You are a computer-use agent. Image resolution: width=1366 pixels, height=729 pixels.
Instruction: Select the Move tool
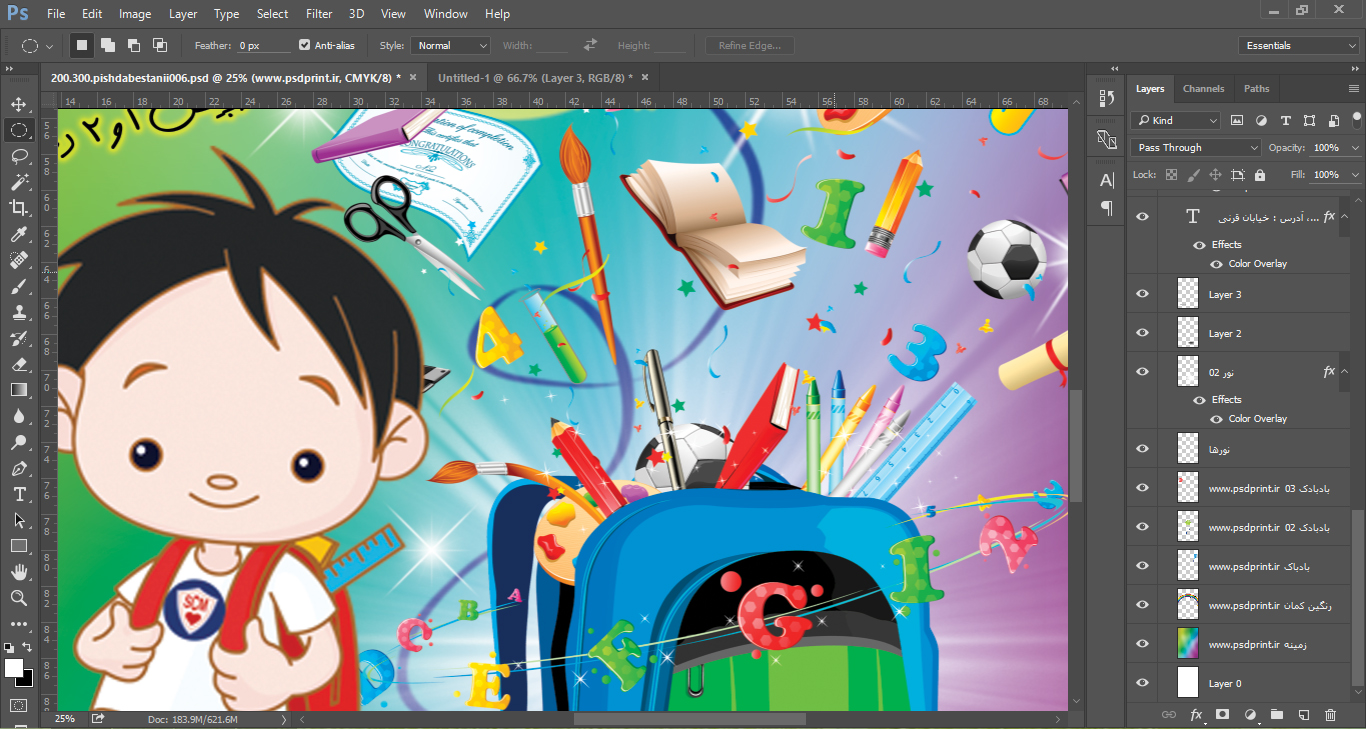pos(18,104)
